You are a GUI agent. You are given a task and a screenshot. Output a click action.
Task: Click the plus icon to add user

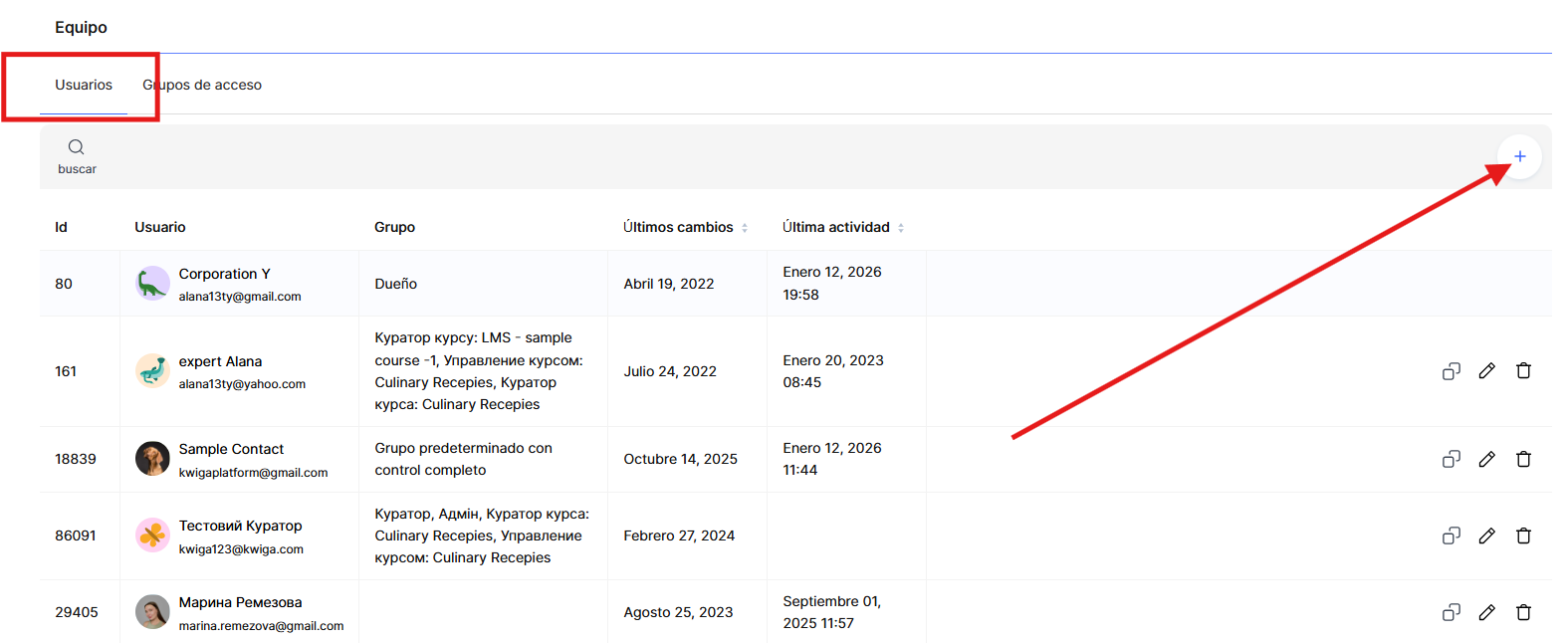tap(1519, 156)
